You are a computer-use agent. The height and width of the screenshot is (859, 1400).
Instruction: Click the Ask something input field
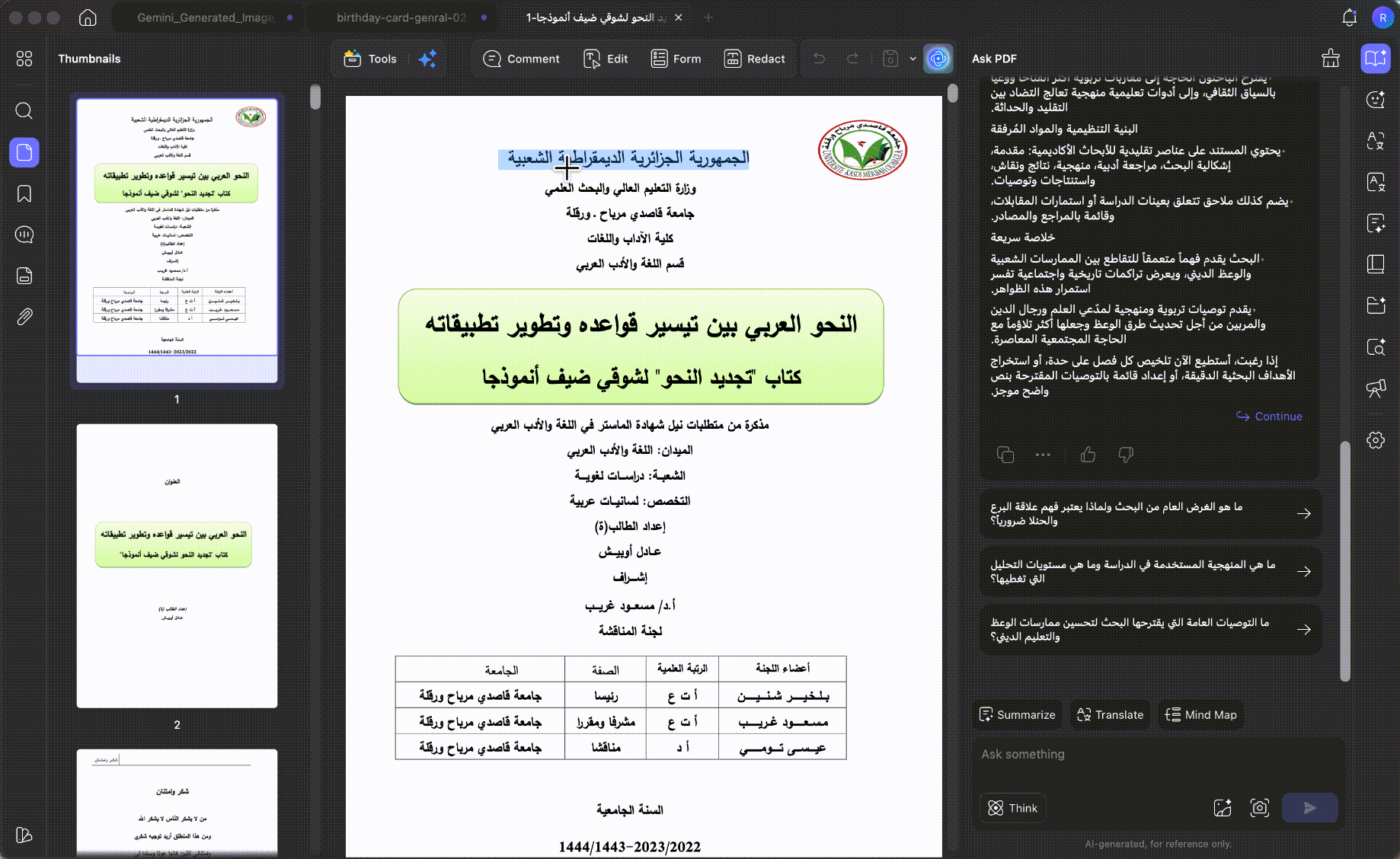coord(1158,754)
